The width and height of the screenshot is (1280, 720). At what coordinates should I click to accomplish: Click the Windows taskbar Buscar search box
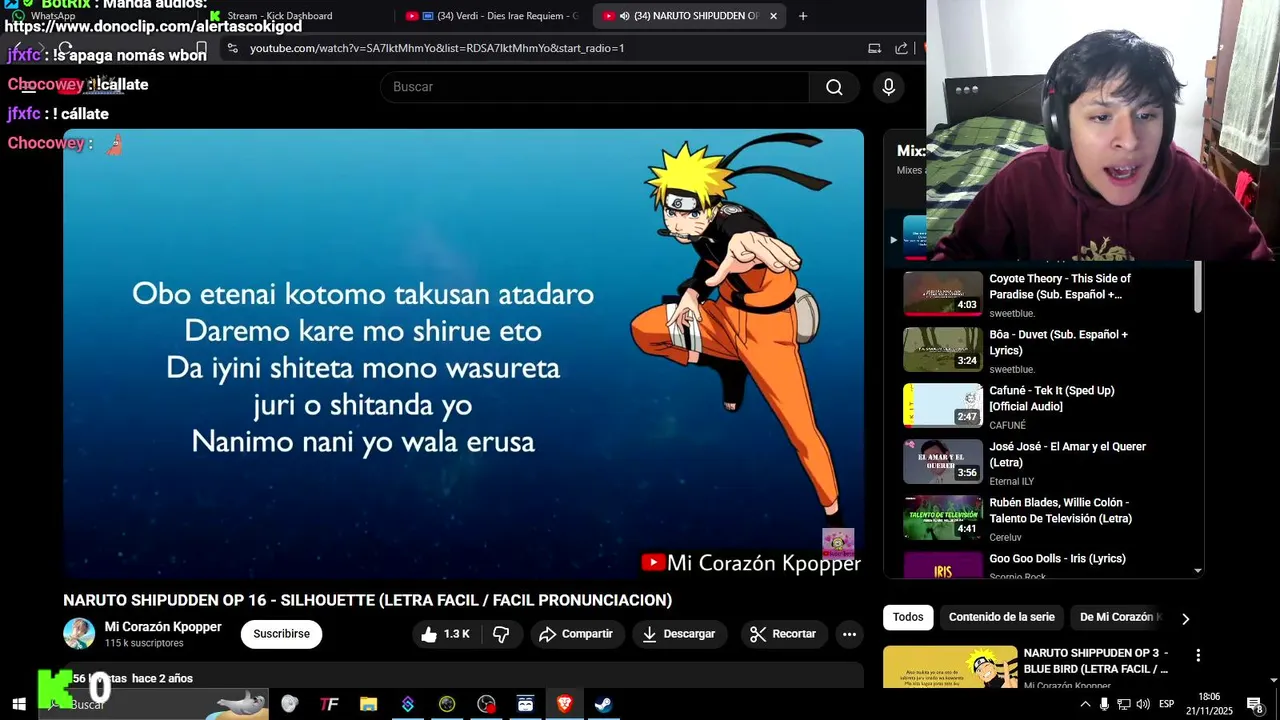[x=154, y=704]
